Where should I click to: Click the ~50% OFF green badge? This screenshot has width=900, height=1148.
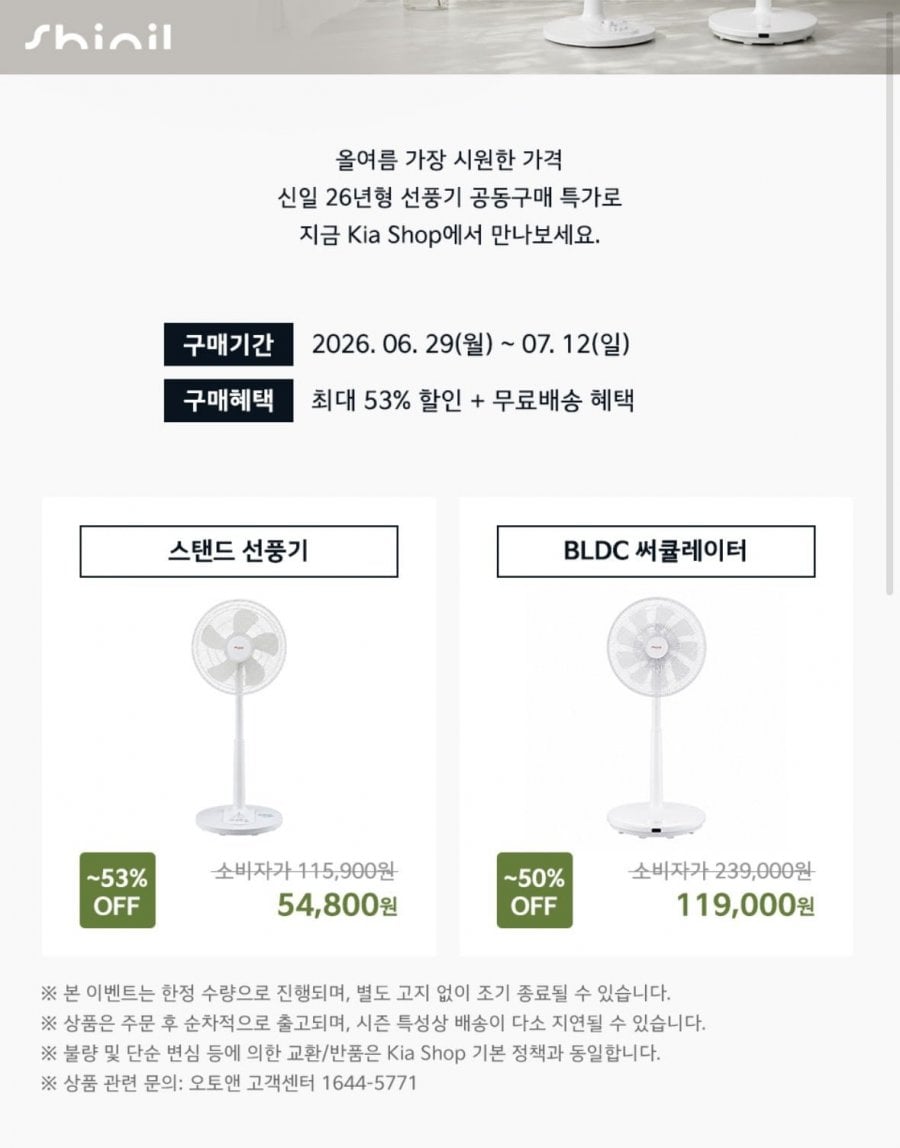[x=535, y=890]
